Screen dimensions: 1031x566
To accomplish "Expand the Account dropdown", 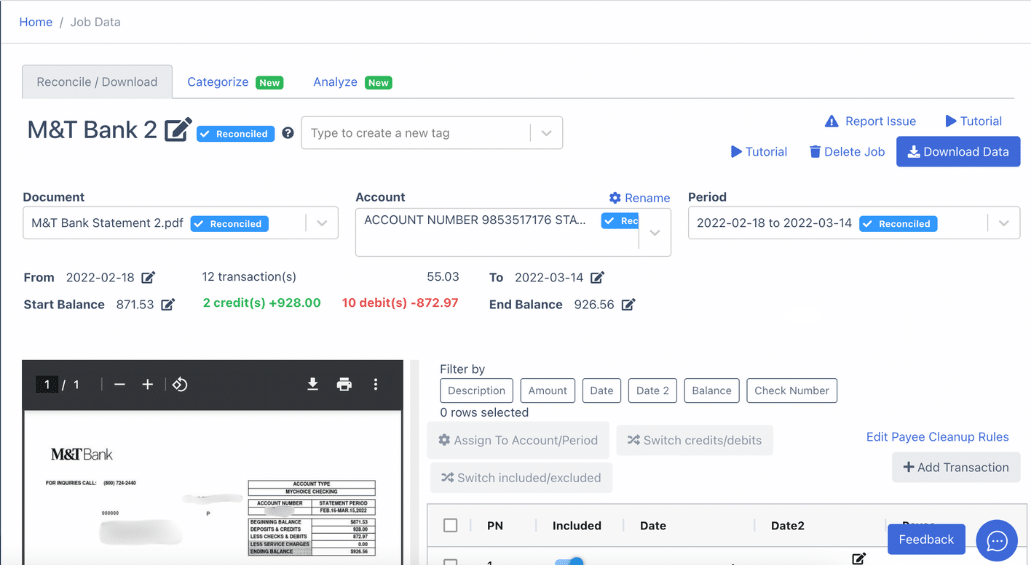I will coord(655,232).
